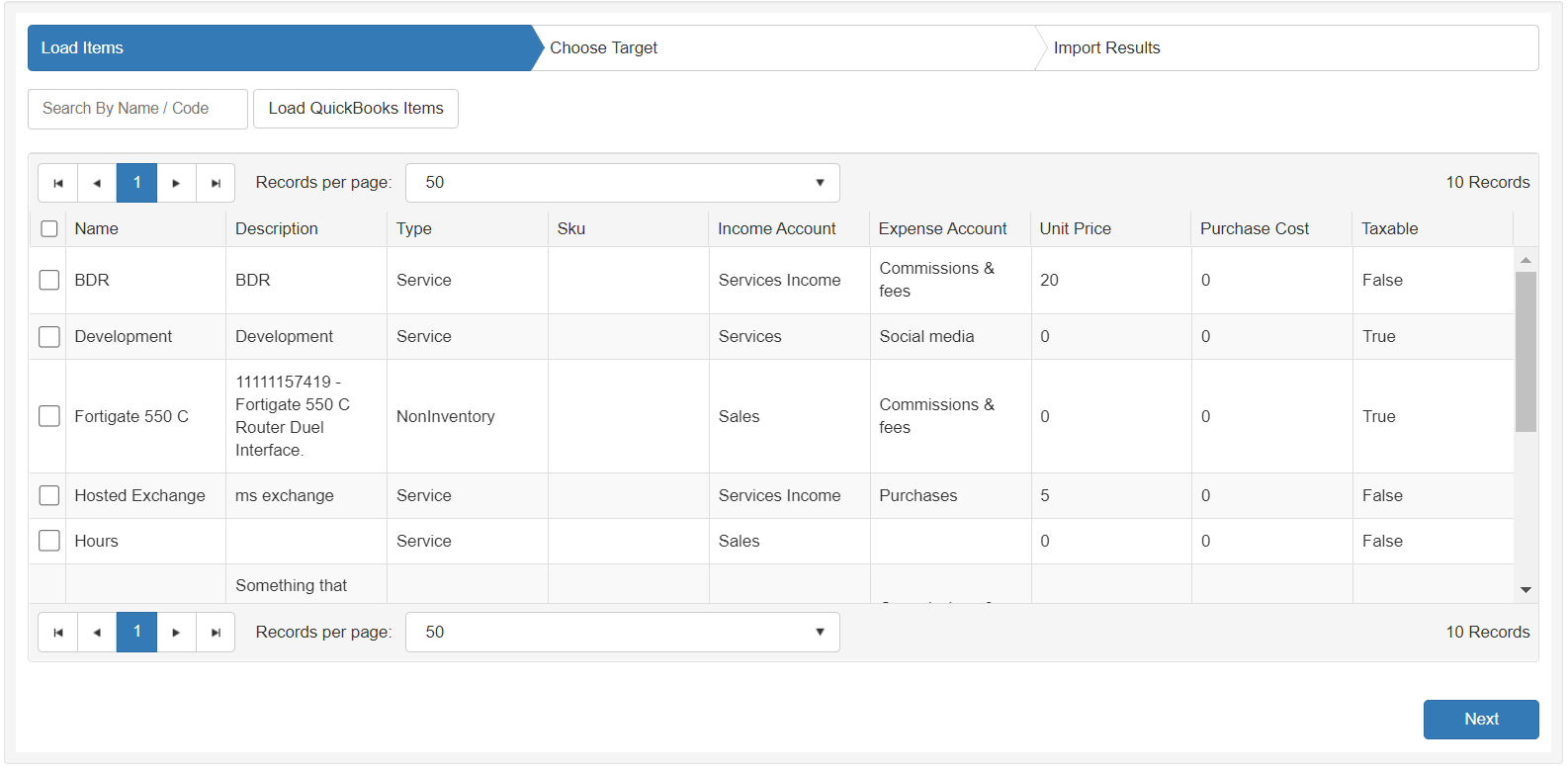Go to first page in top pager

click(x=58, y=183)
